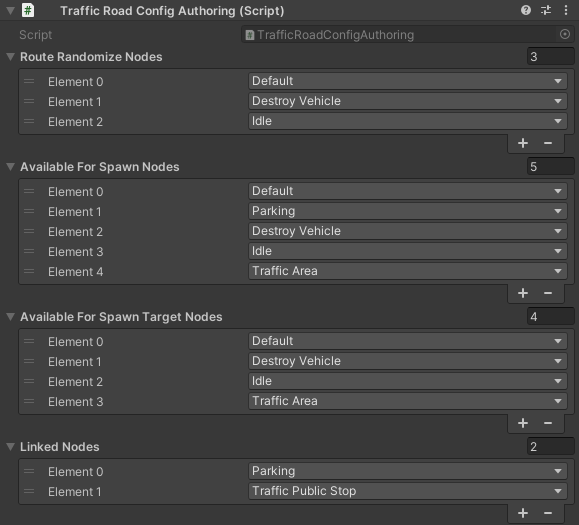Viewport: 579px width, 525px height.
Task: Collapse the Traffic Road Config Authoring component
Action: pos(10,10)
